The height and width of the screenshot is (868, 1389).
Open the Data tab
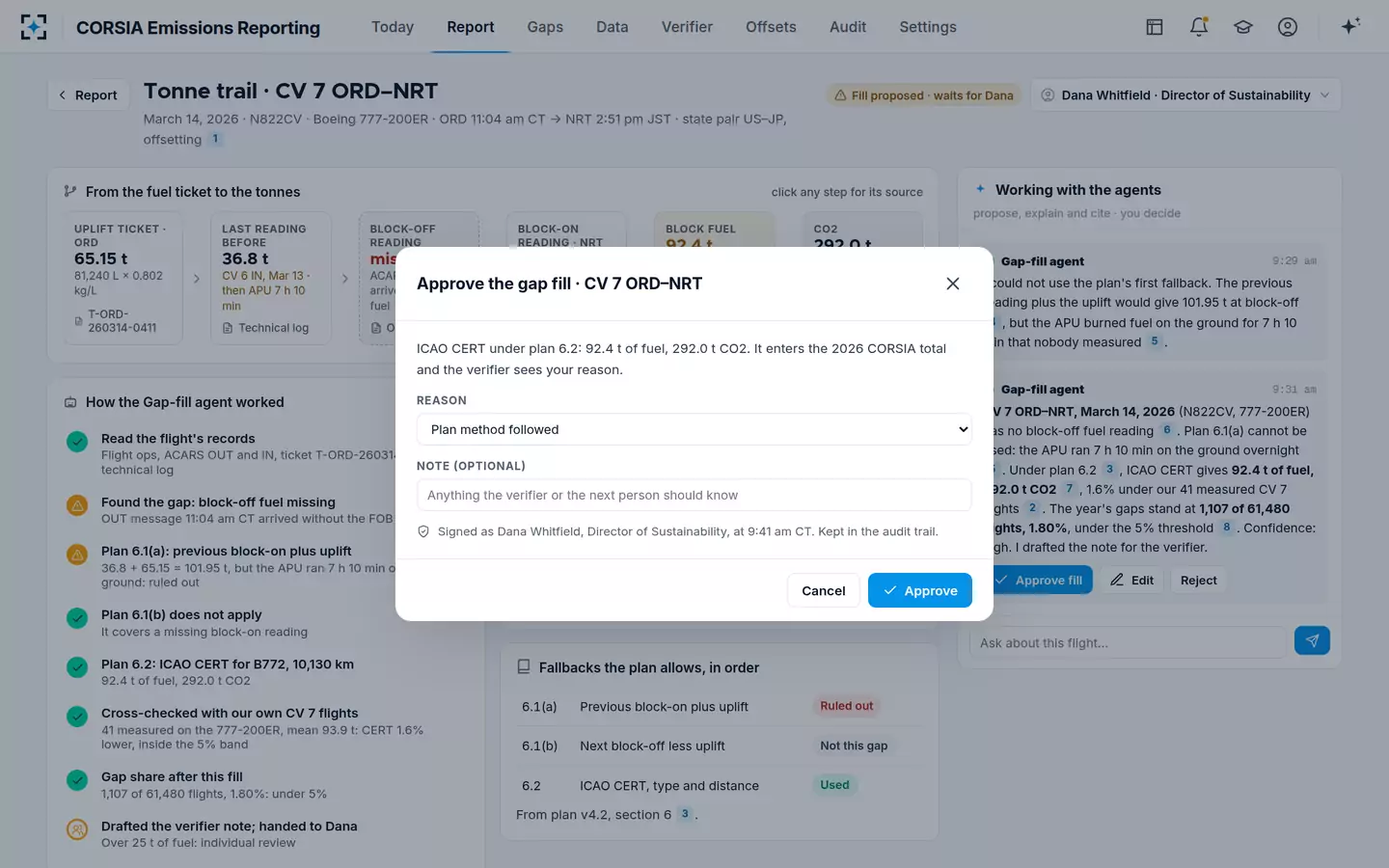pos(612,27)
